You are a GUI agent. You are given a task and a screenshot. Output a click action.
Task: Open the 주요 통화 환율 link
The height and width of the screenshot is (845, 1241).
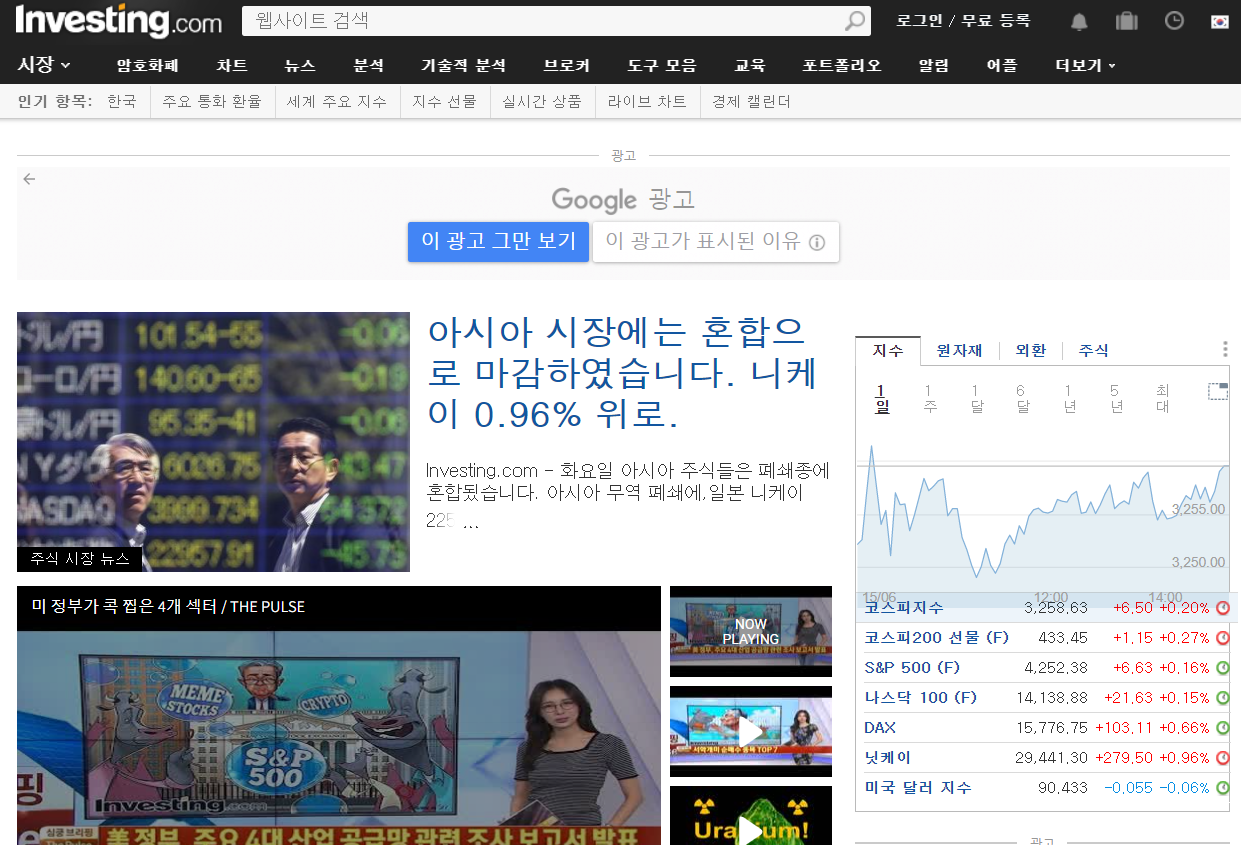(x=212, y=101)
